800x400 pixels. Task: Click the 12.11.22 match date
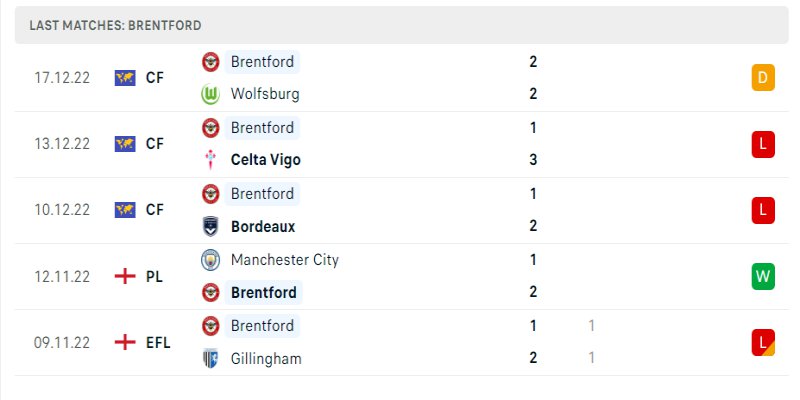[62, 276]
